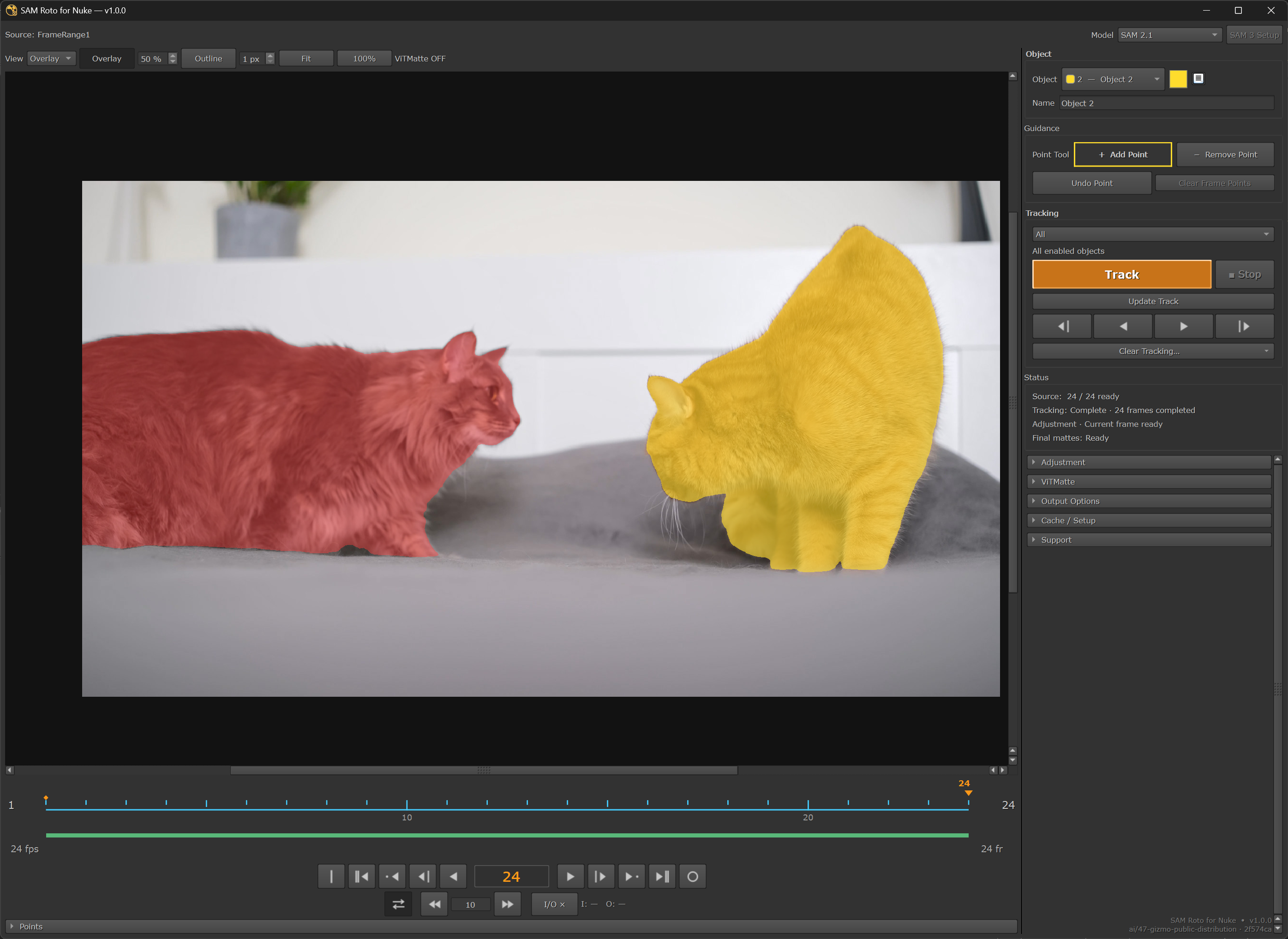The height and width of the screenshot is (939, 1288).
Task: Toggle the Overlay display button
Action: (x=107, y=59)
